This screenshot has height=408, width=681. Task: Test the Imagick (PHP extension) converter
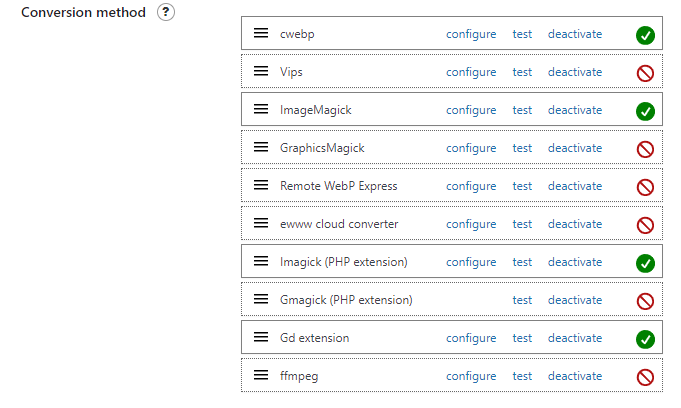[x=522, y=262]
